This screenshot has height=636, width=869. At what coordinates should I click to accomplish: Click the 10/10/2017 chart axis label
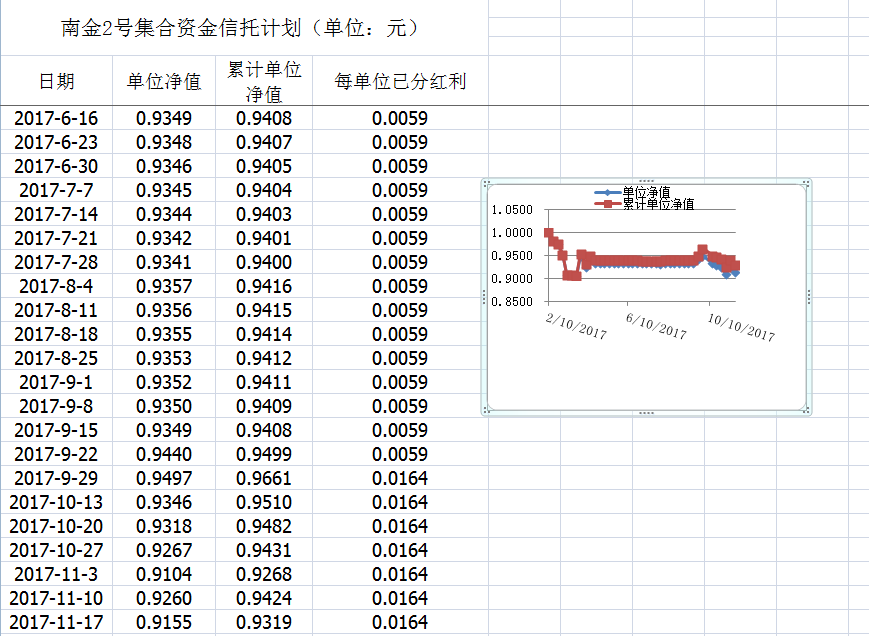coord(741,326)
